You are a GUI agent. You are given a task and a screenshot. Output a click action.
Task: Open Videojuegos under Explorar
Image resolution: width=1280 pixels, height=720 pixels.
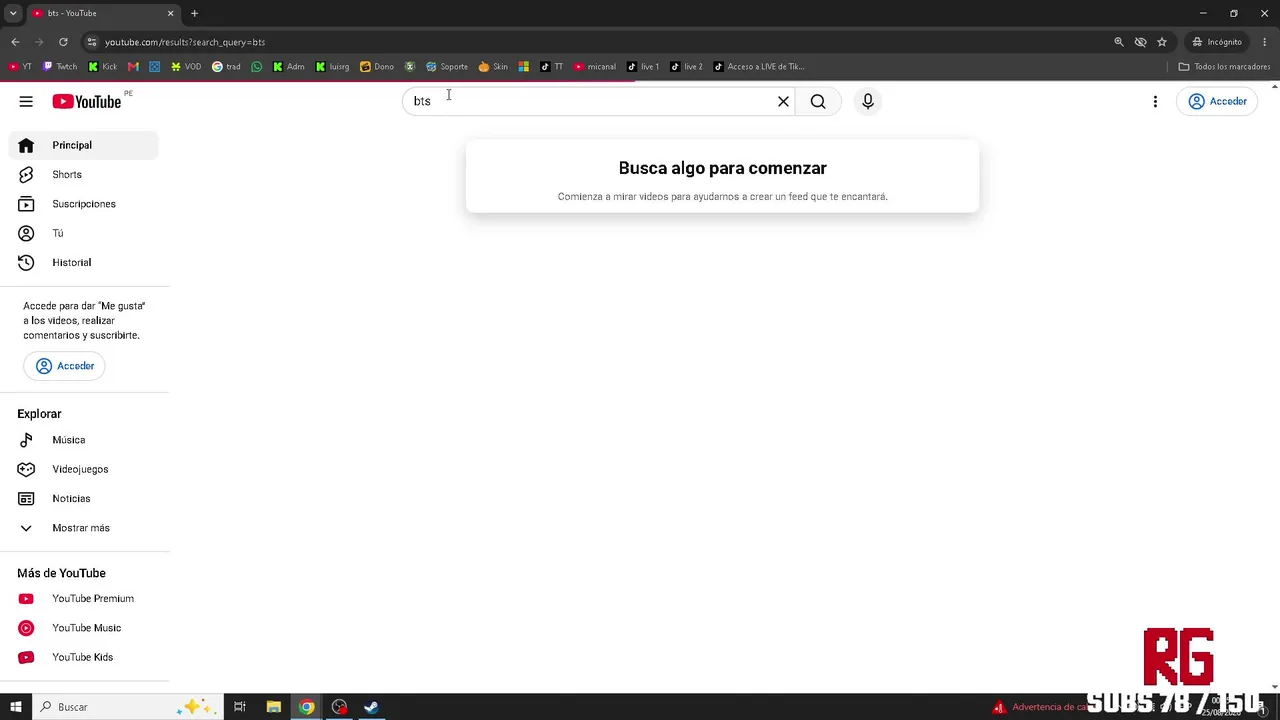[84, 469]
